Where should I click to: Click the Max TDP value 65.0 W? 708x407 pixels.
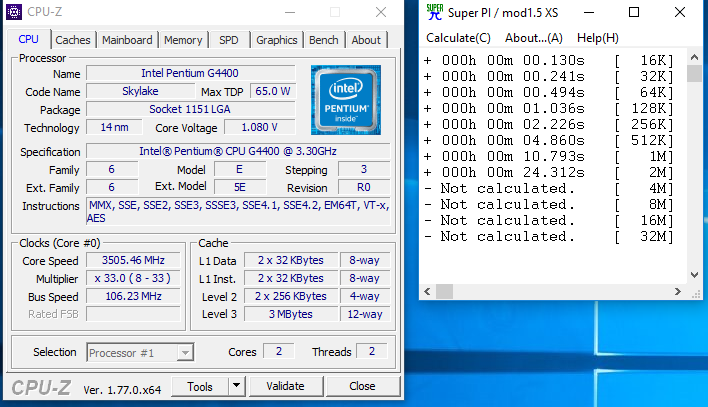tap(273, 91)
